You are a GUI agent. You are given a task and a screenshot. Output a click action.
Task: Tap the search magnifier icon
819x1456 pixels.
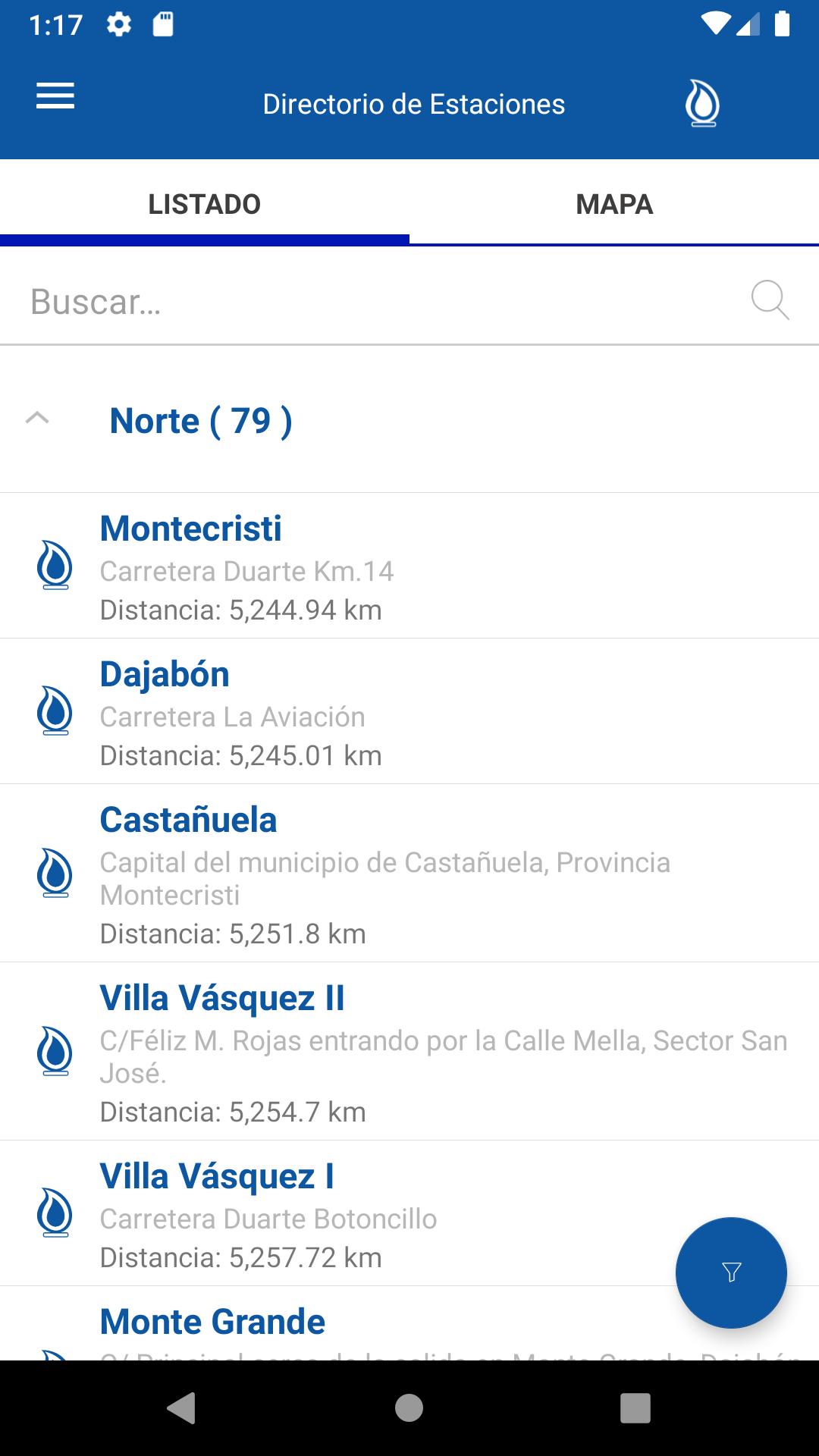(770, 300)
